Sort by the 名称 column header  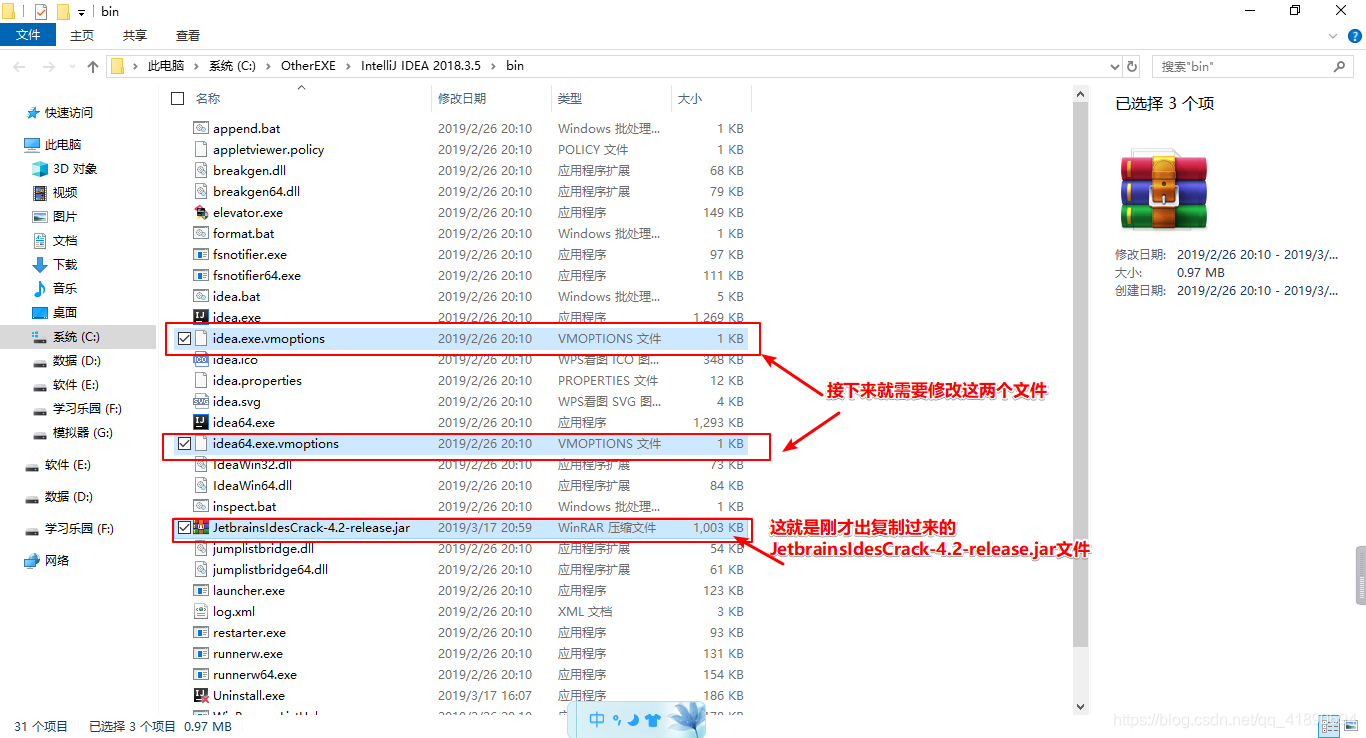208,98
